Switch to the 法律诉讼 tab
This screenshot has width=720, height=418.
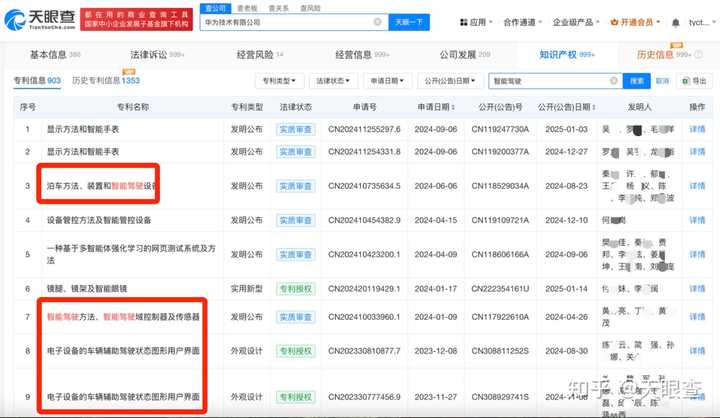point(157,55)
